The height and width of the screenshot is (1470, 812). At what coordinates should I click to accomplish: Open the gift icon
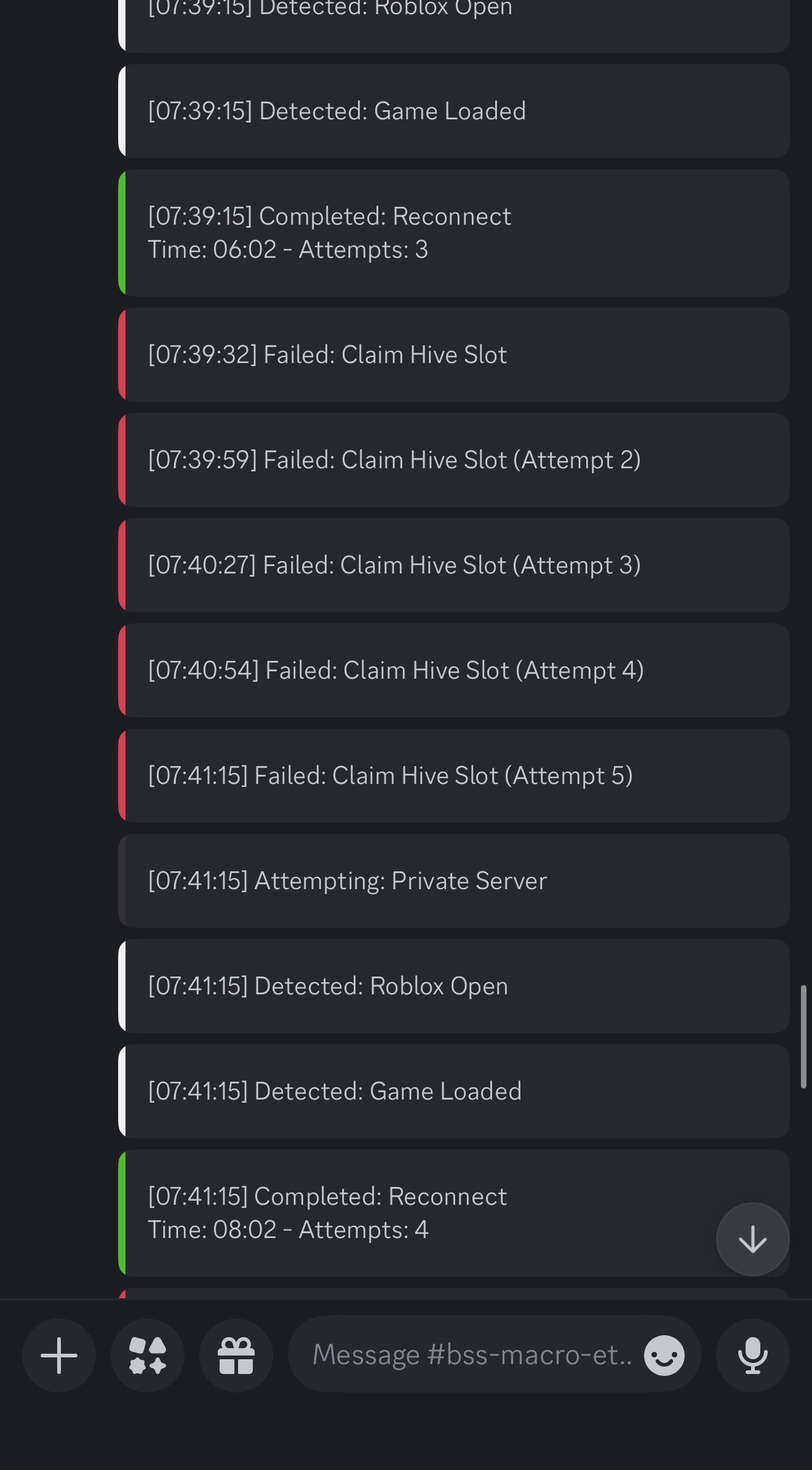pos(236,1355)
